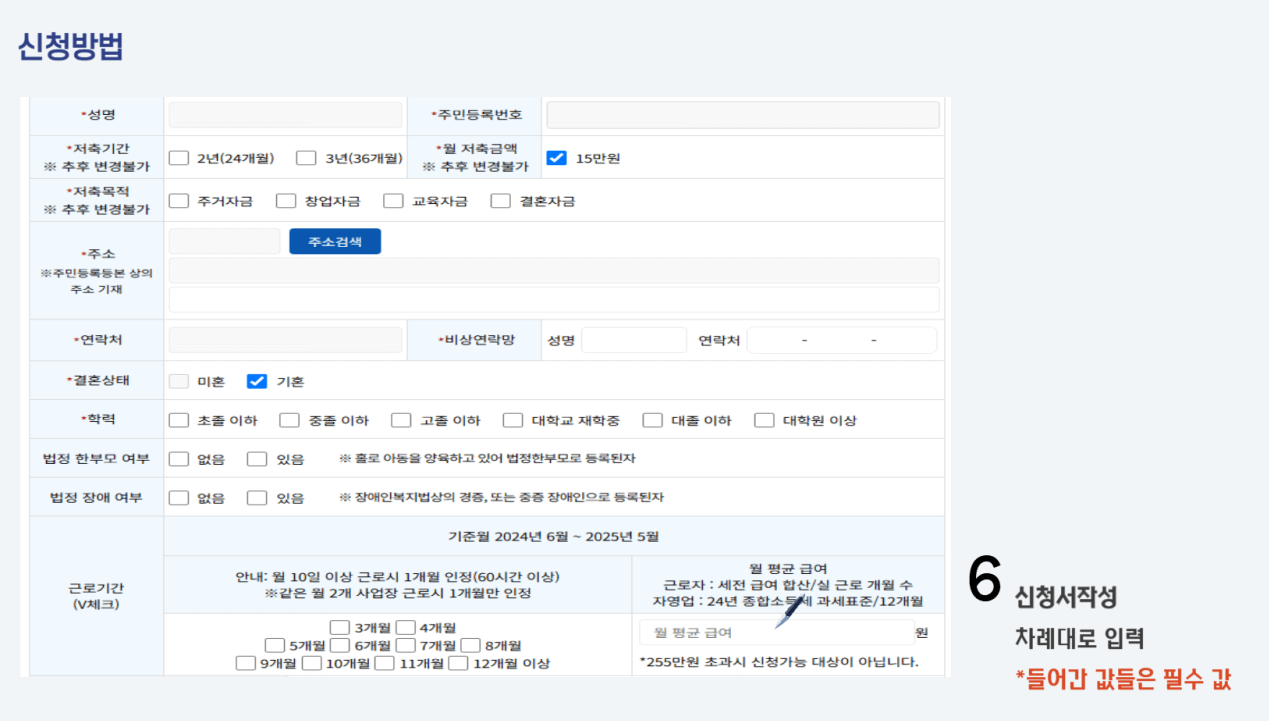This screenshot has width=1269, height=721.
Task: Select 미혼 marital status
Action: 180,379
